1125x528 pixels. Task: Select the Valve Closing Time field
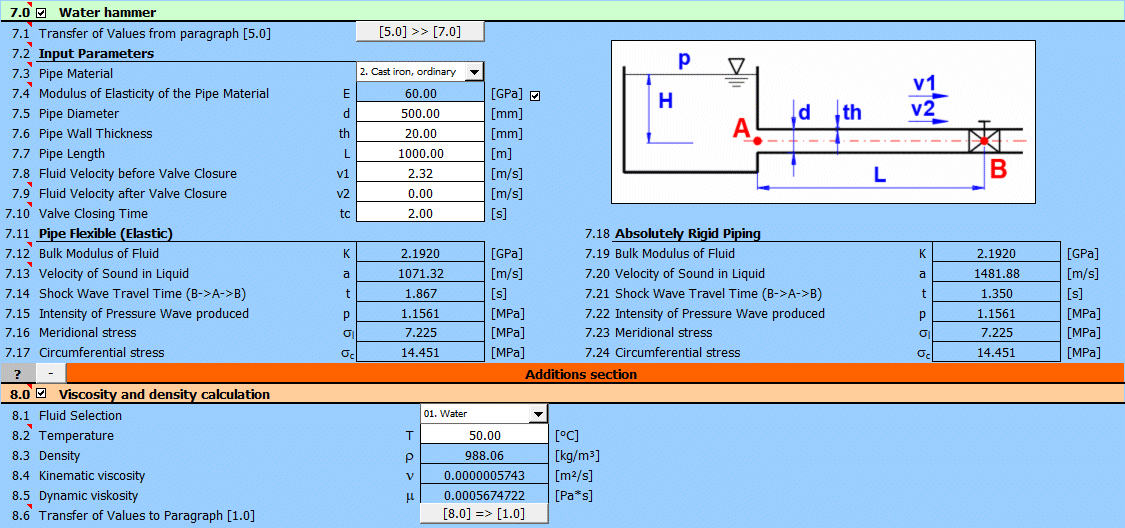[420, 213]
